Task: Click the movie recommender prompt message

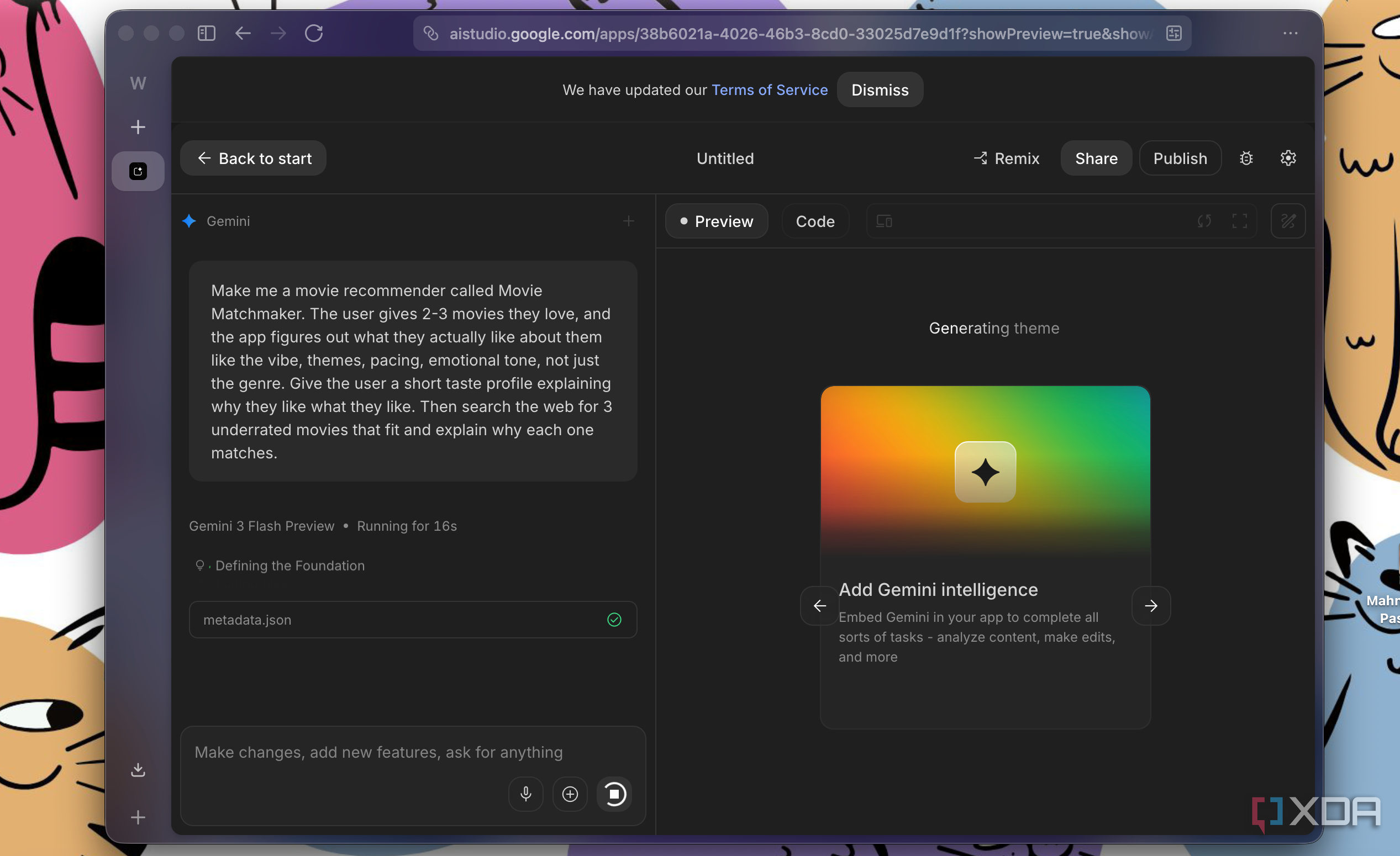Action: coord(413,371)
